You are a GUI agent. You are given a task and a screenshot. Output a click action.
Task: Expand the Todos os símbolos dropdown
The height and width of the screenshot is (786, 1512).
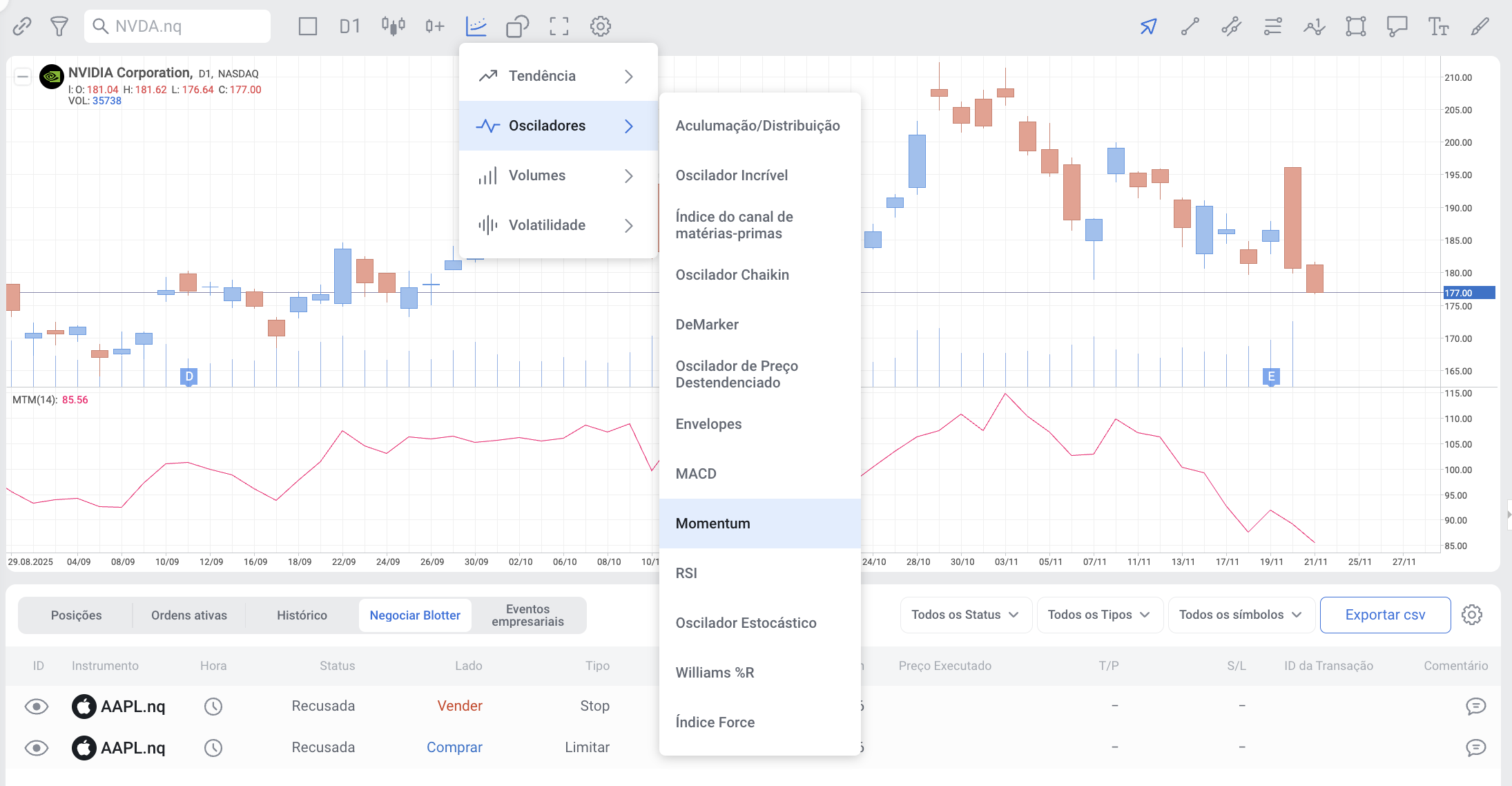[1240, 615]
